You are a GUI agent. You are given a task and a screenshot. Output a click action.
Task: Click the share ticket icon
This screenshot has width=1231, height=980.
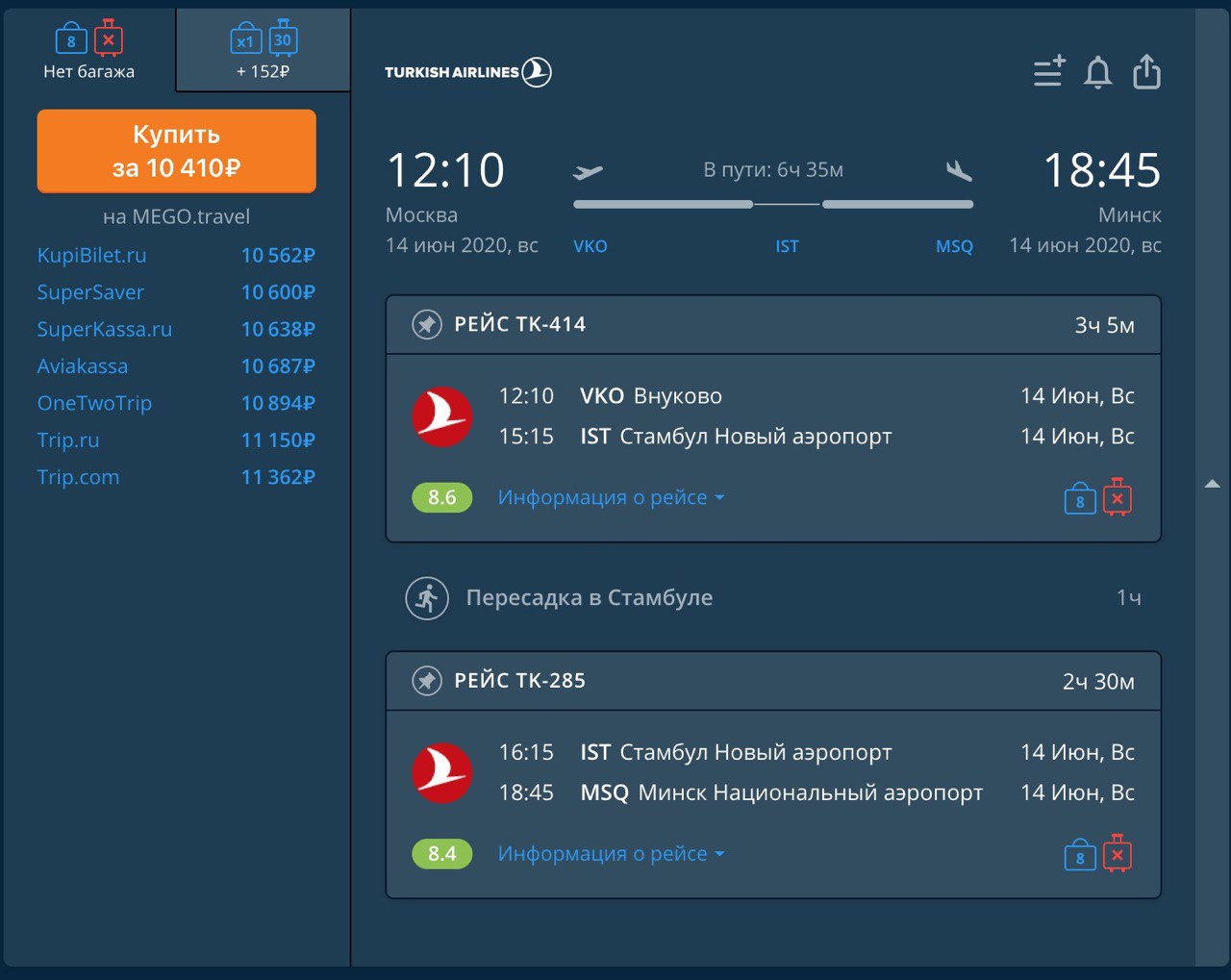[x=1146, y=71]
